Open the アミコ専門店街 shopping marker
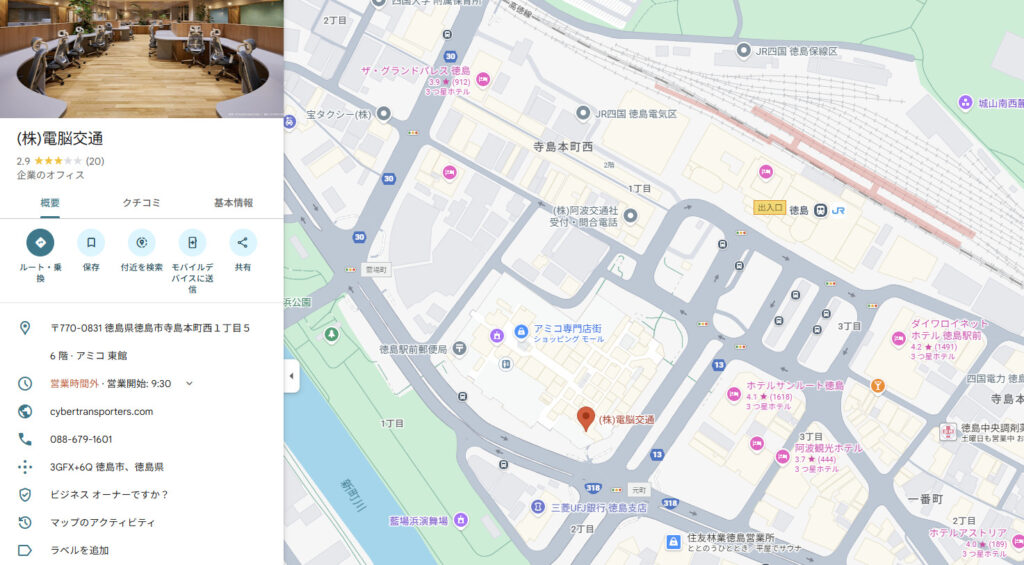The image size is (1024, 565). pos(521,332)
